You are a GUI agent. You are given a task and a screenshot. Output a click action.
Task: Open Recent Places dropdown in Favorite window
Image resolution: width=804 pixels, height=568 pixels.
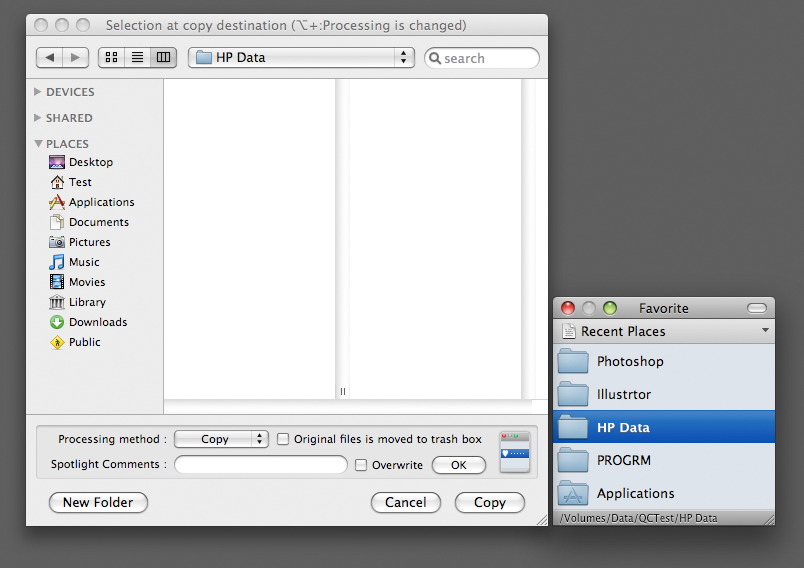(664, 331)
